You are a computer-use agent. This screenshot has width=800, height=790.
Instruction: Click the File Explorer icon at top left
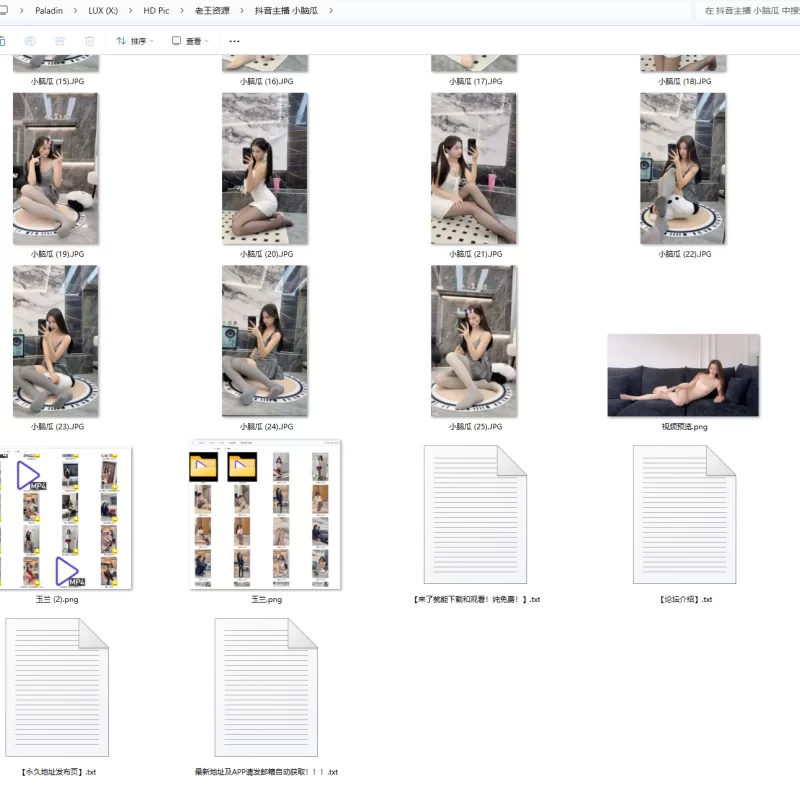point(6,10)
